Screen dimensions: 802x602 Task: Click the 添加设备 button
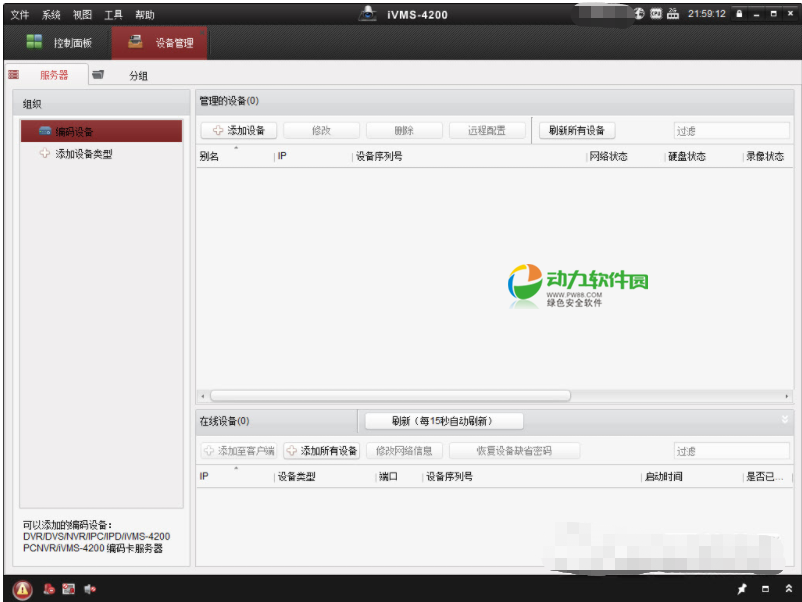[x=238, y=131]
